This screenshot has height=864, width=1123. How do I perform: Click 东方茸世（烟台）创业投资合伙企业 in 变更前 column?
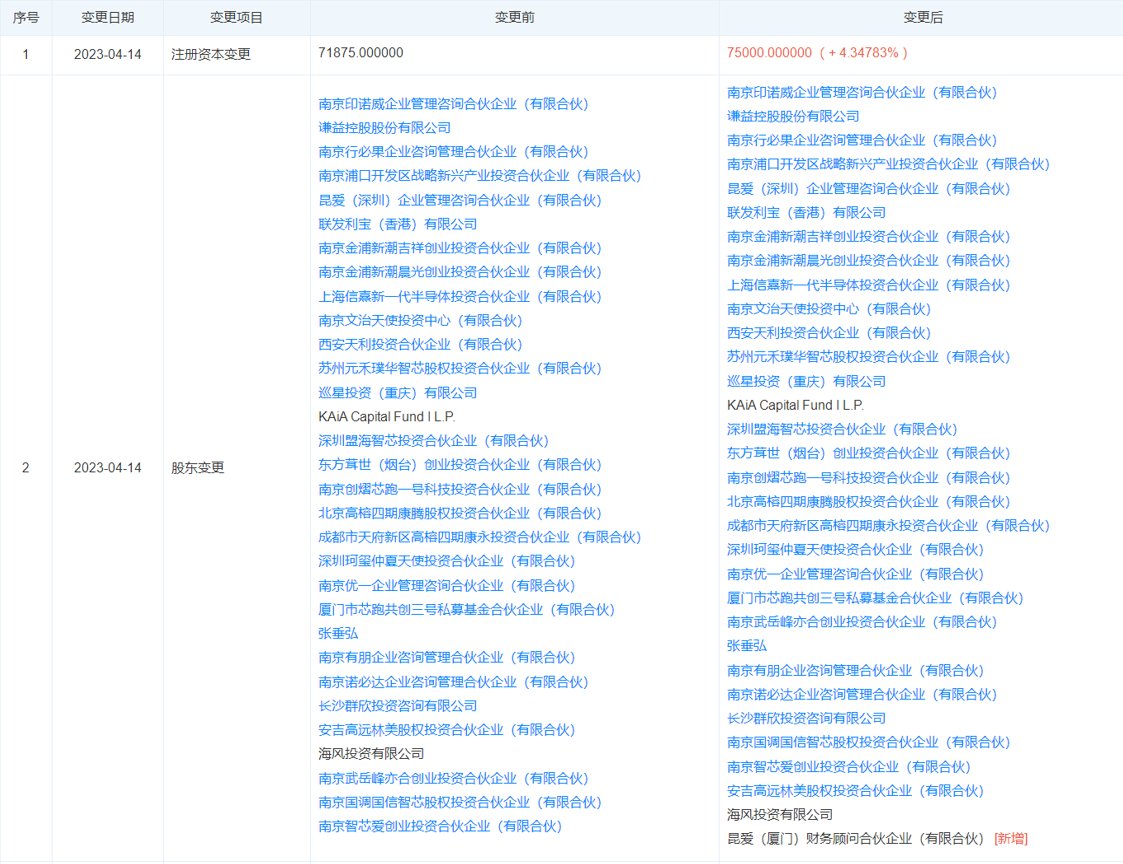click(x=460, y=465)
